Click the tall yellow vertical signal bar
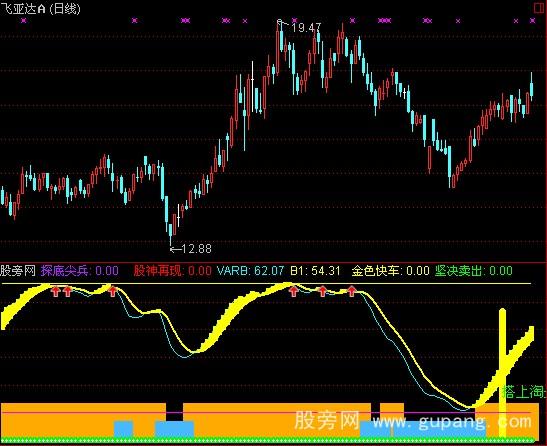 coord(502,373)
